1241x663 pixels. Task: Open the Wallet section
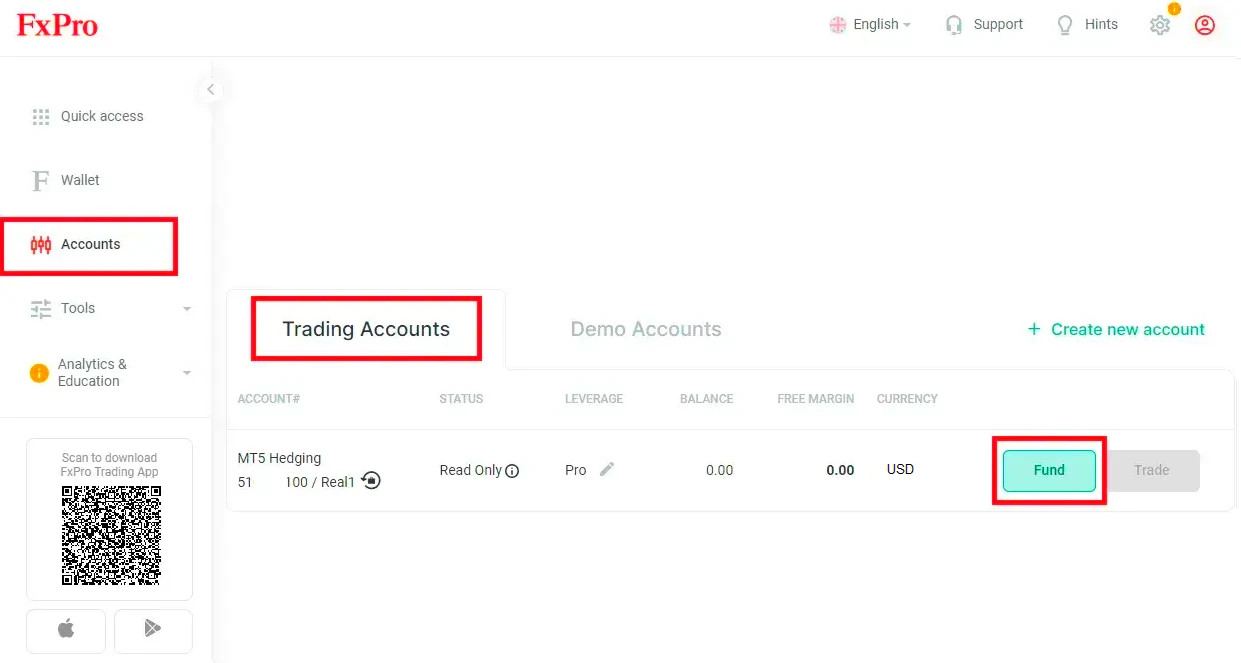80,180
